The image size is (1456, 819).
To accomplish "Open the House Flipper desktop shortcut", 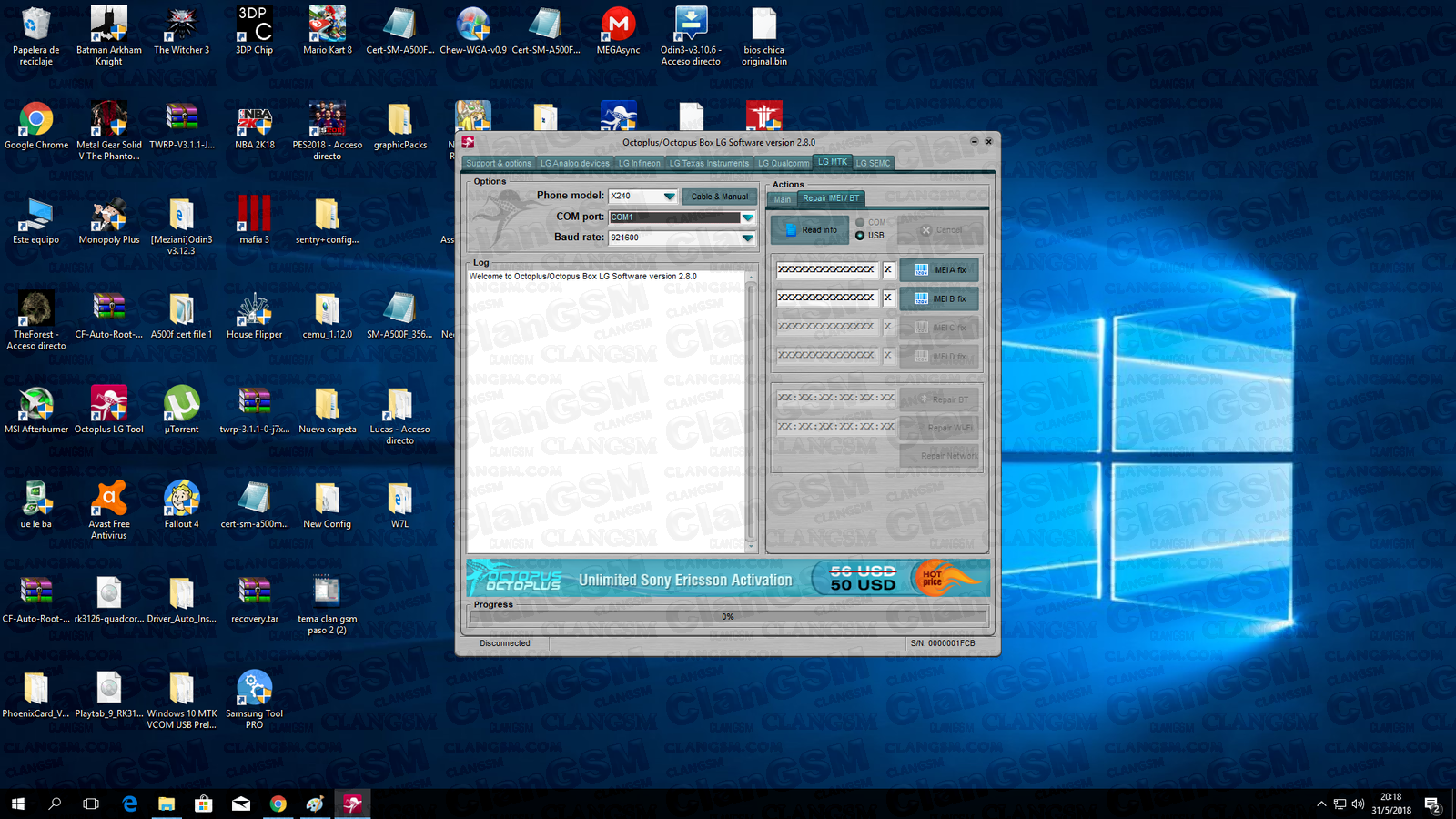I will point(254,316).
